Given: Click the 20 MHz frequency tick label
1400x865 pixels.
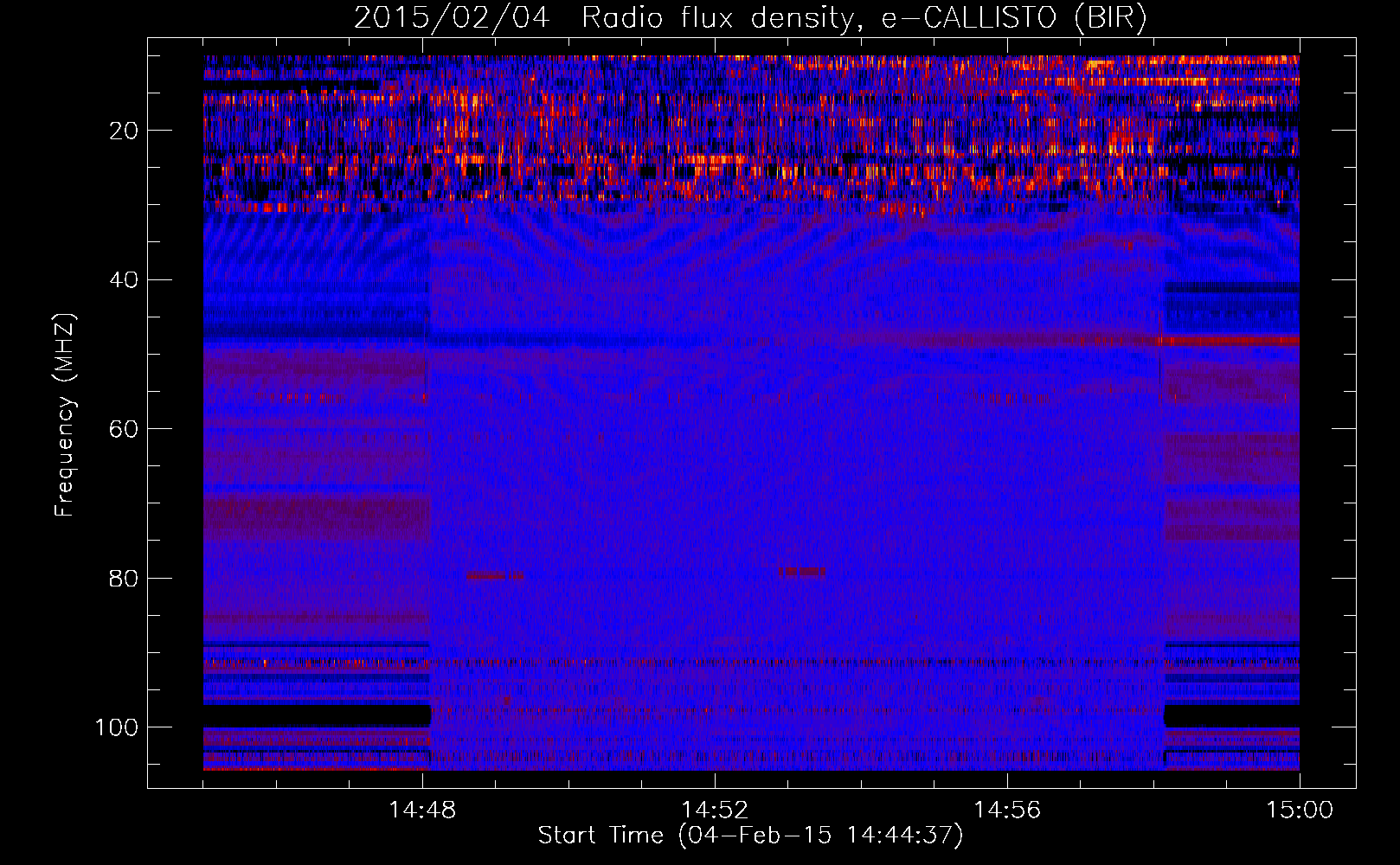Looking at the screenshot, I should click(125, 131).
